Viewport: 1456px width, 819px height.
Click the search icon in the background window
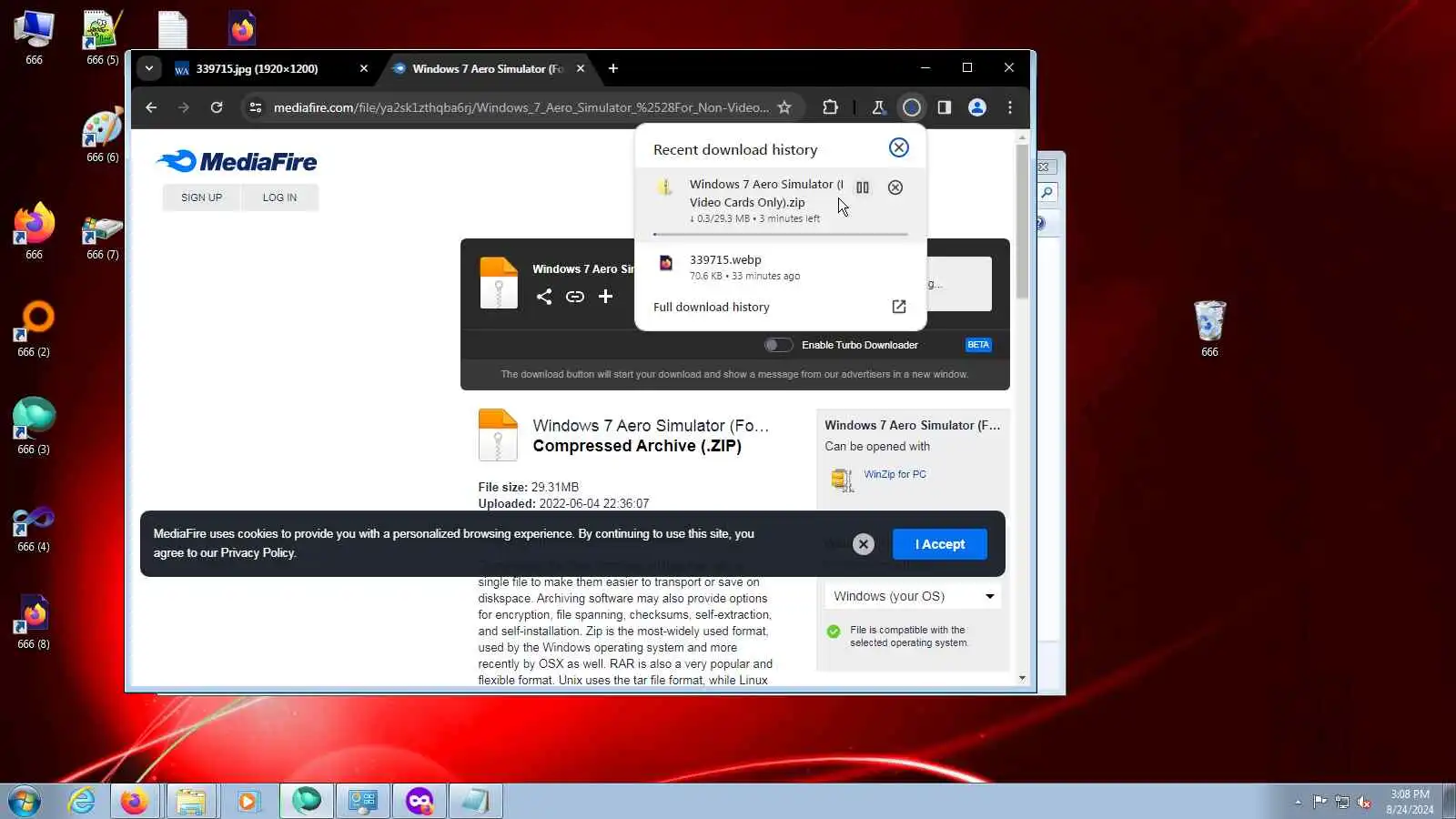coord(1047,192)
